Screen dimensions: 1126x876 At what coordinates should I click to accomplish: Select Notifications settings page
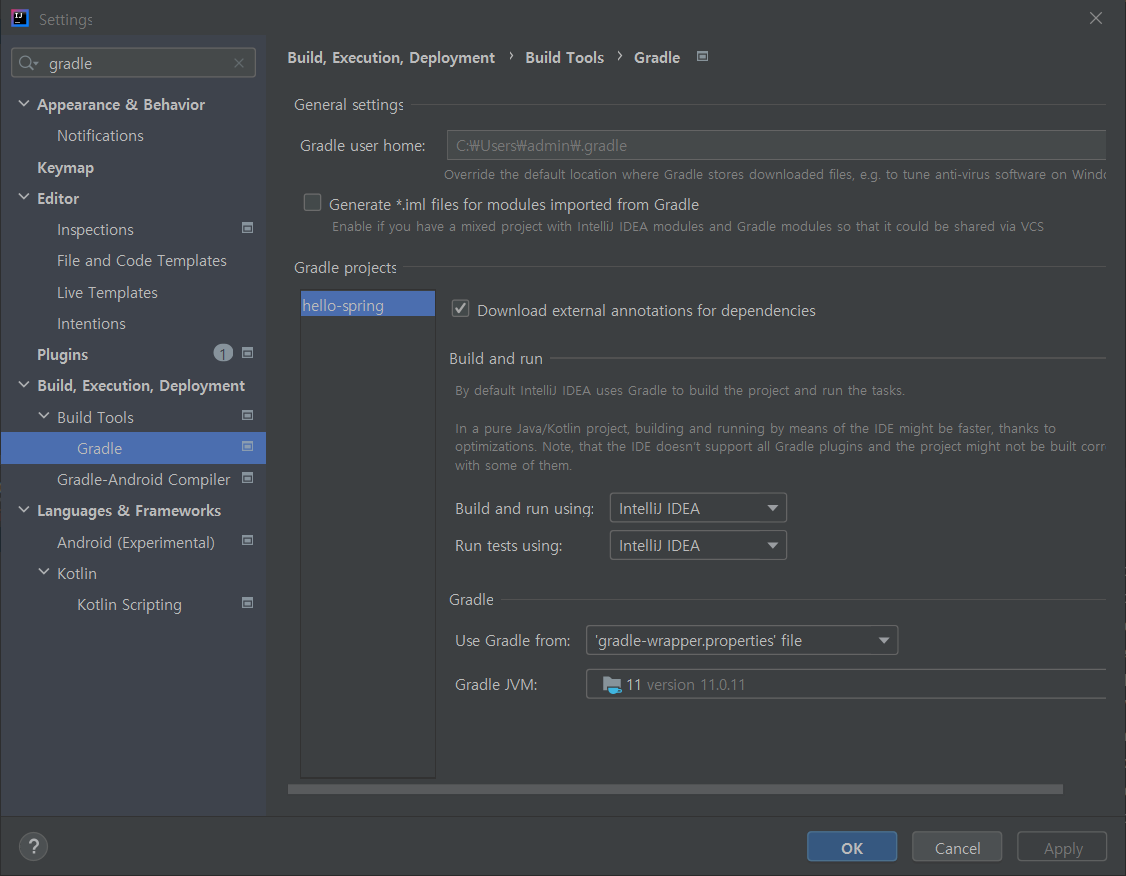click(101, 136)
